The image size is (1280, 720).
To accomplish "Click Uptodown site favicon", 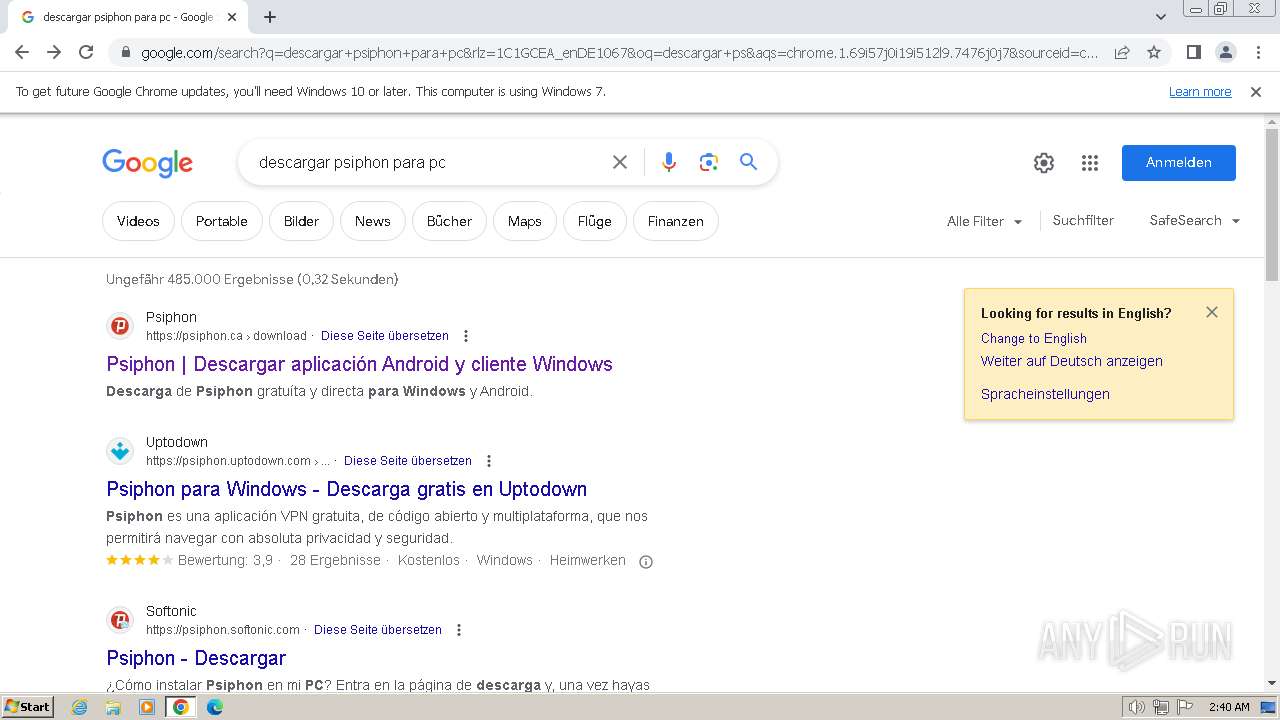I will click(120, 451).
